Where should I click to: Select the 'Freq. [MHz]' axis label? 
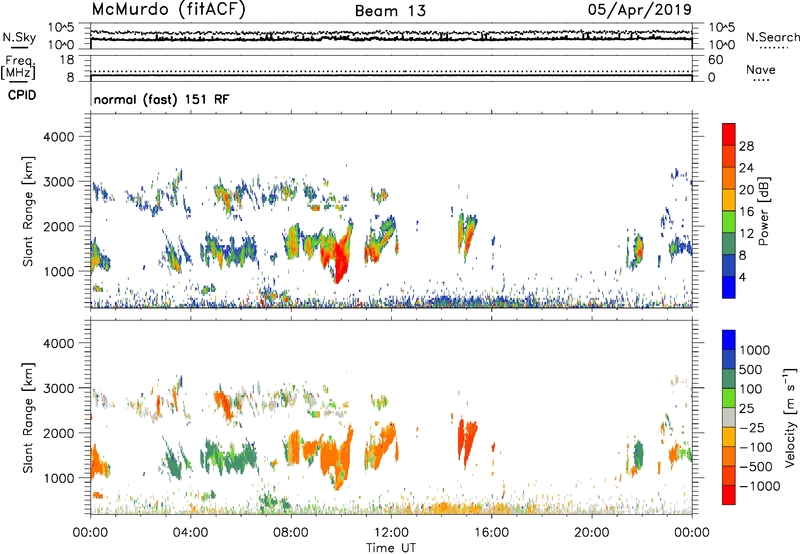tap(18, 67)
